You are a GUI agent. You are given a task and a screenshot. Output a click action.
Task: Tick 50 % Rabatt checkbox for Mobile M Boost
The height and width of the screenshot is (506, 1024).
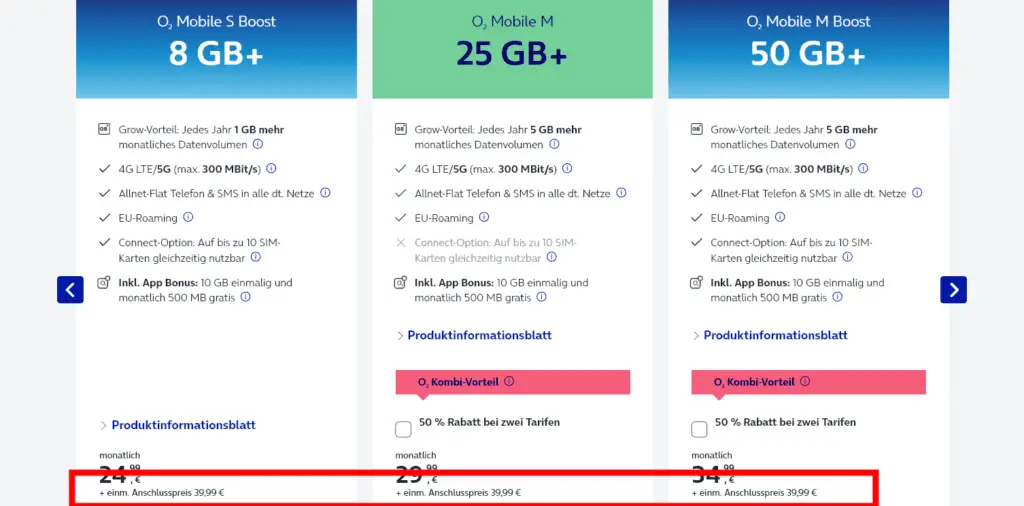[x=699, y=429]
